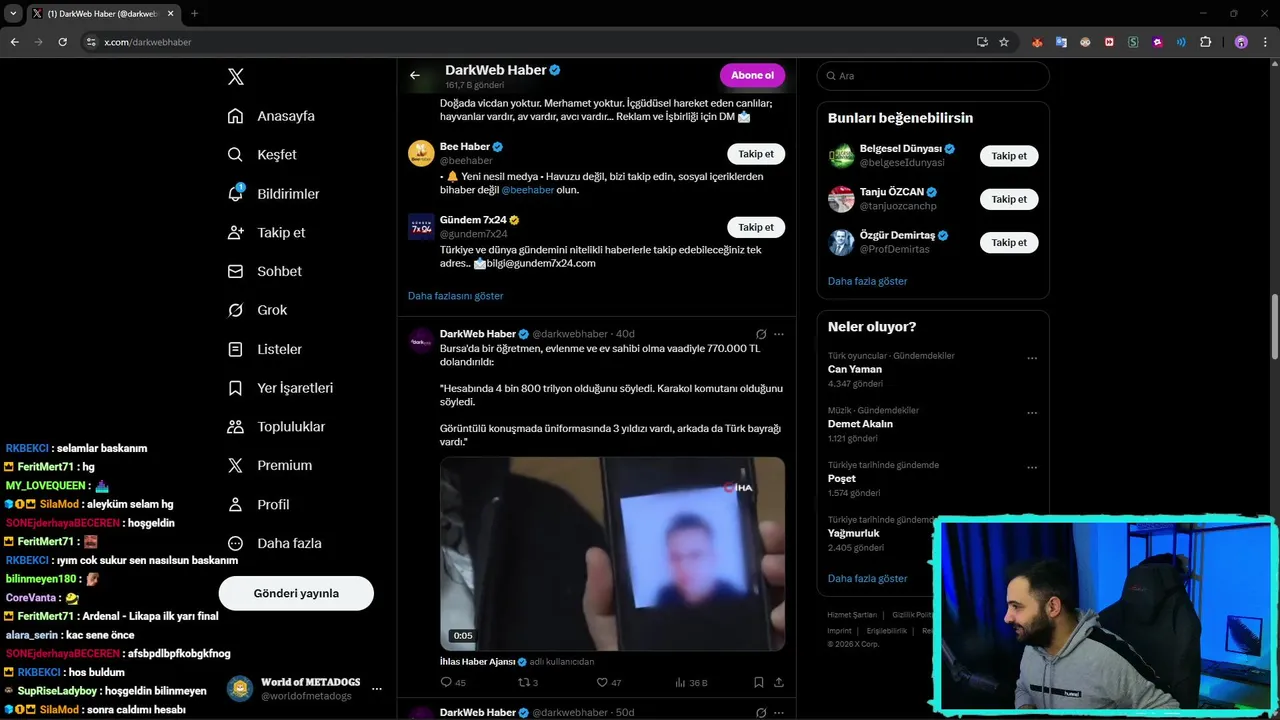Screen dimensions: 1280x720
Task: Click the @beehaber mention link
Action: (527, 190)
